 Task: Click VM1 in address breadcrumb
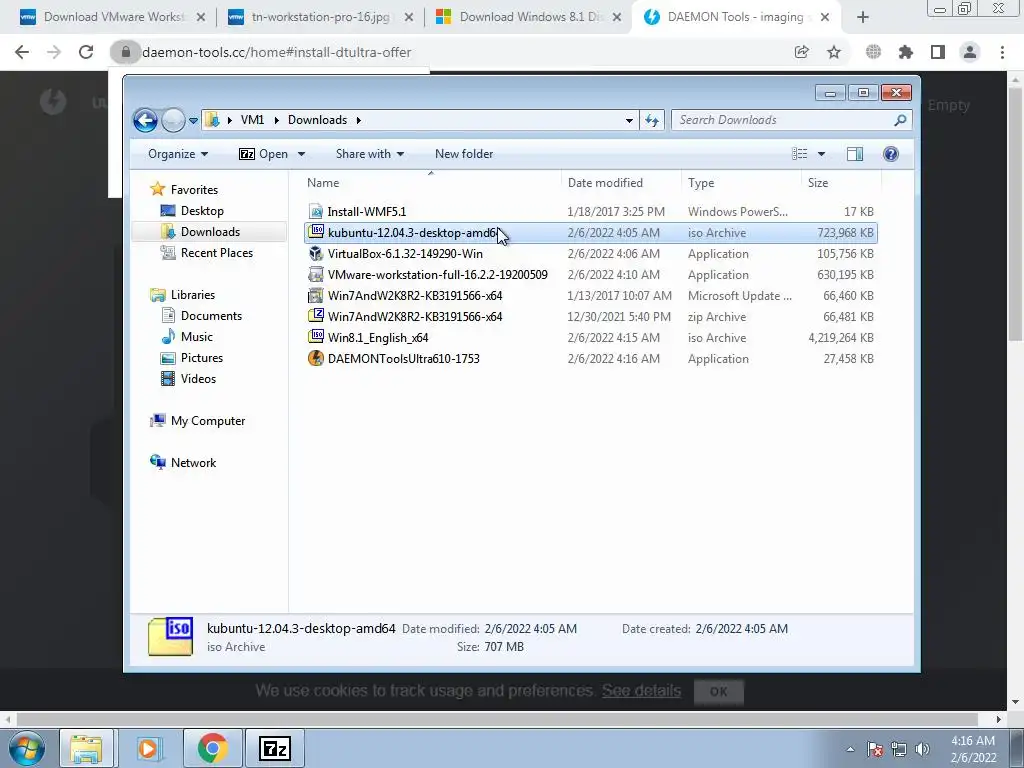tap(252, 120)
